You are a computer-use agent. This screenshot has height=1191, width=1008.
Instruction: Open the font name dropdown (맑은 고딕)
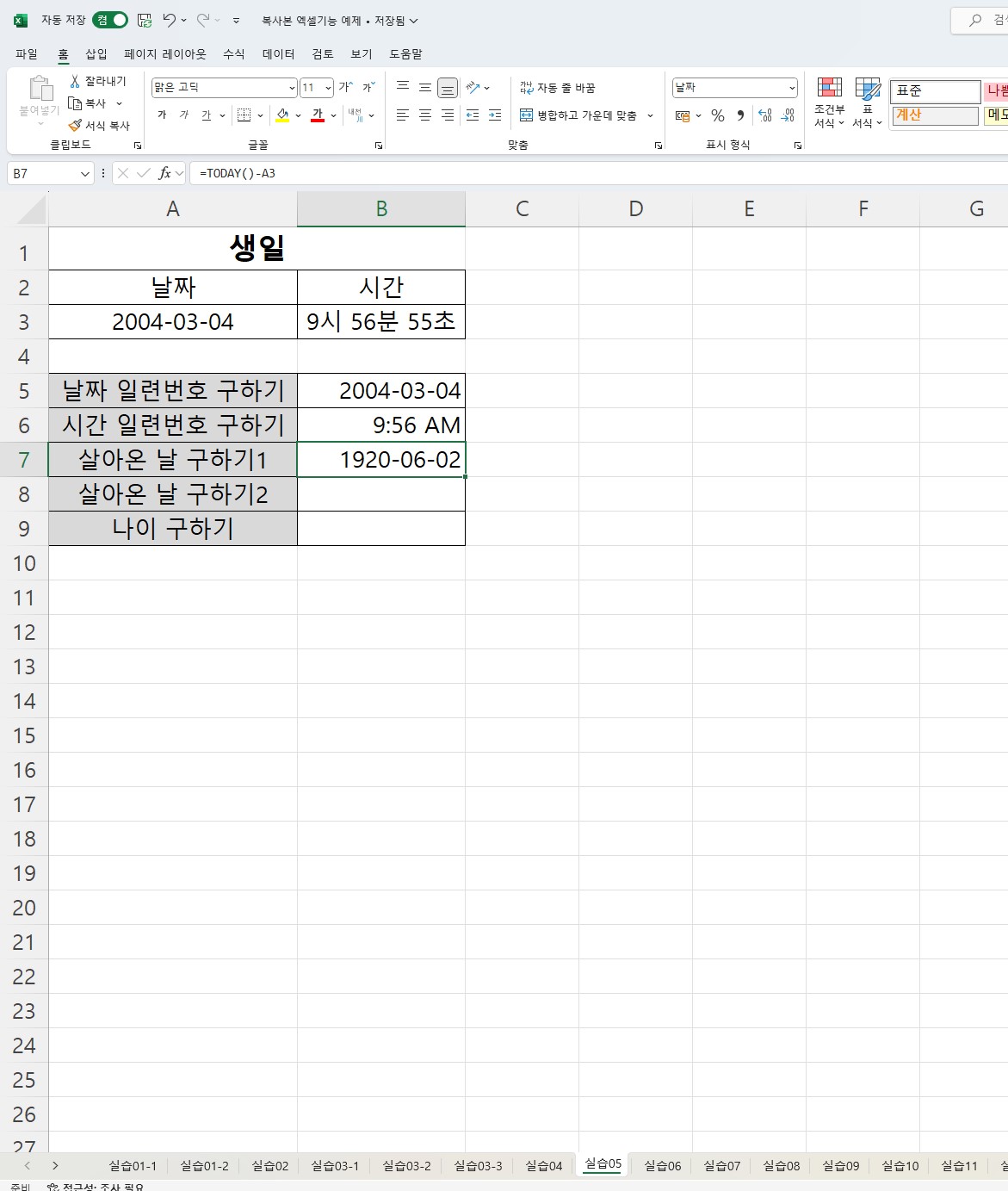point(292,88)
